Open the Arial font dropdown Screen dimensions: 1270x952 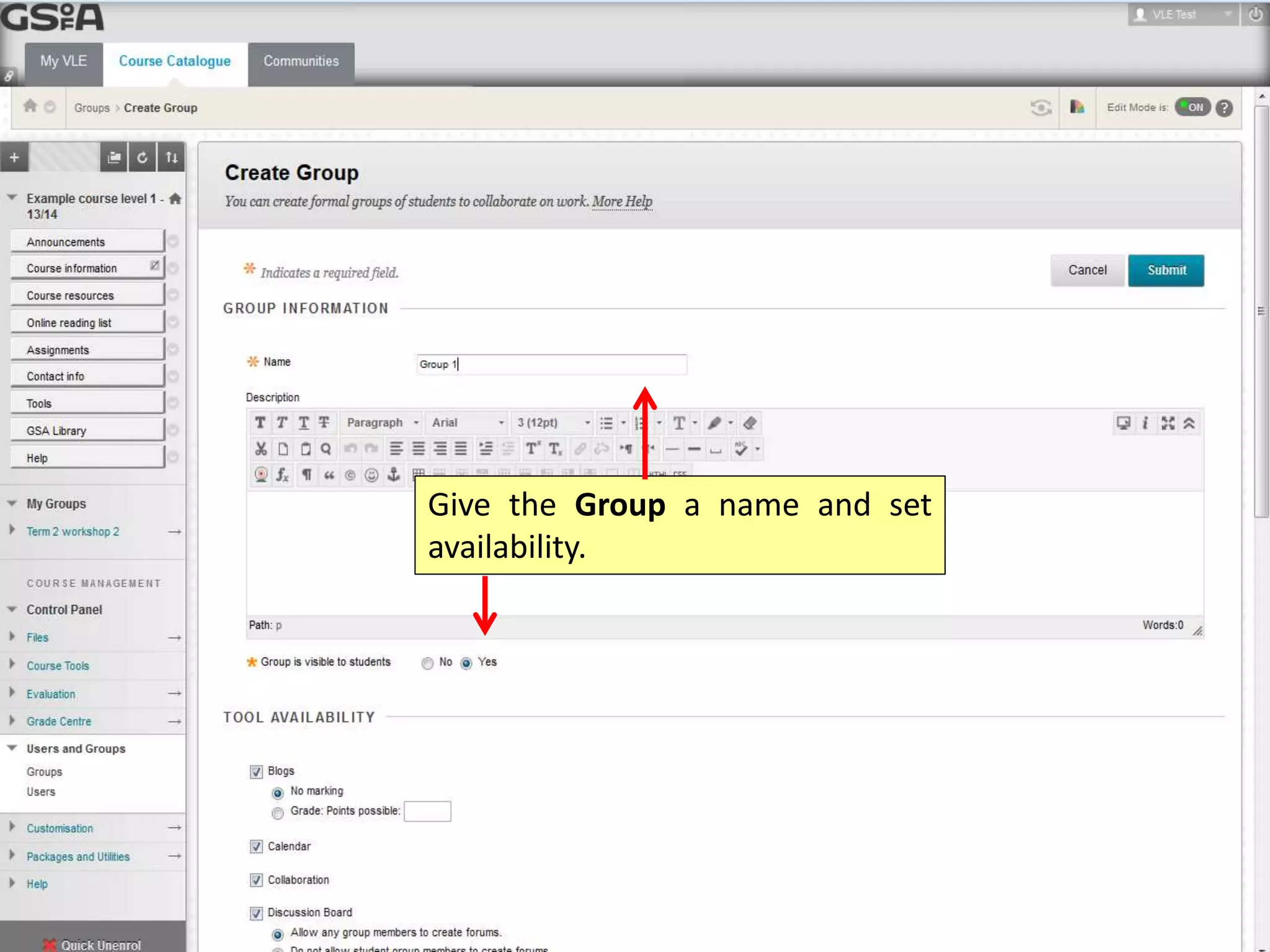468,423
